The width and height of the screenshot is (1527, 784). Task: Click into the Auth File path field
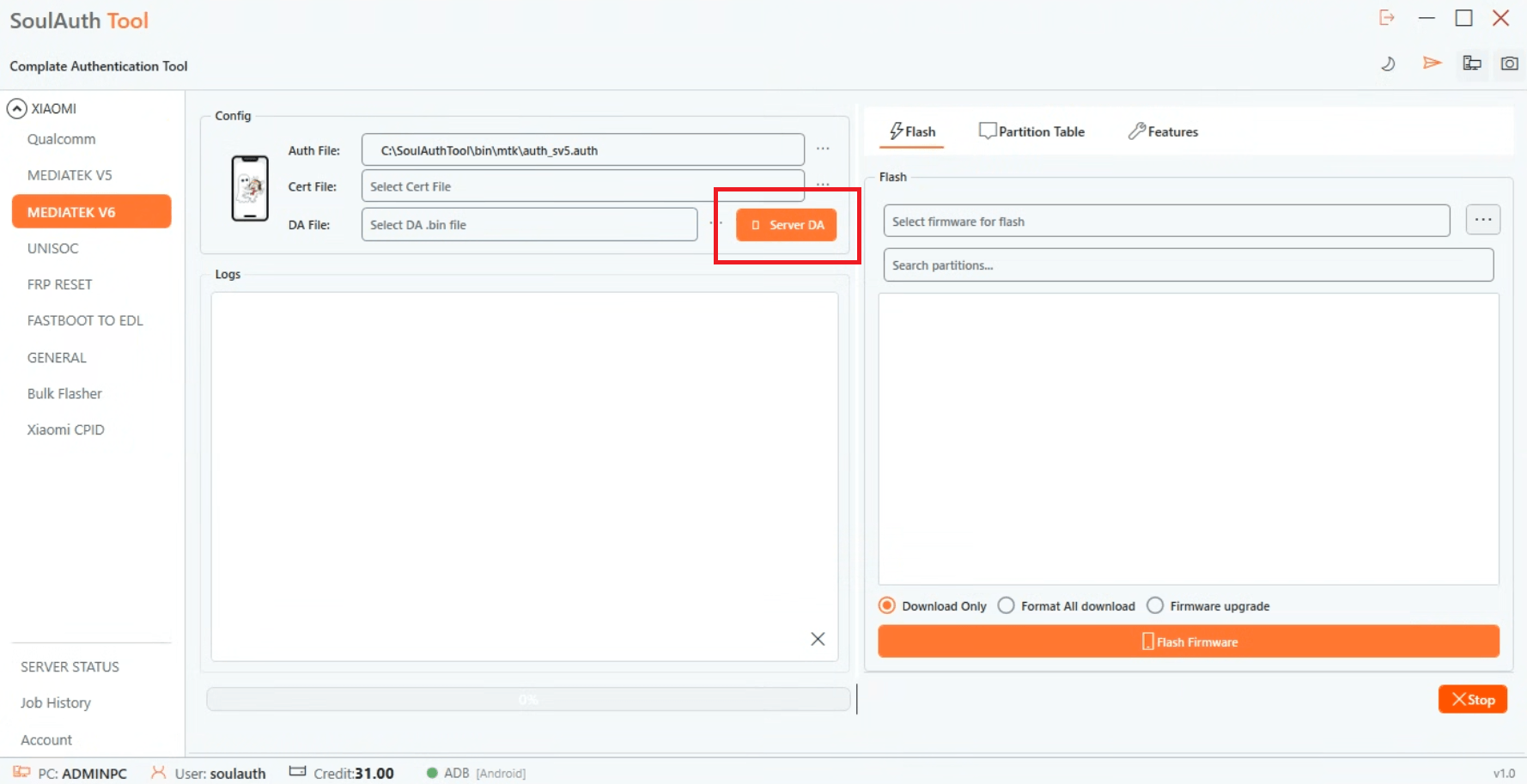(583, 149)
